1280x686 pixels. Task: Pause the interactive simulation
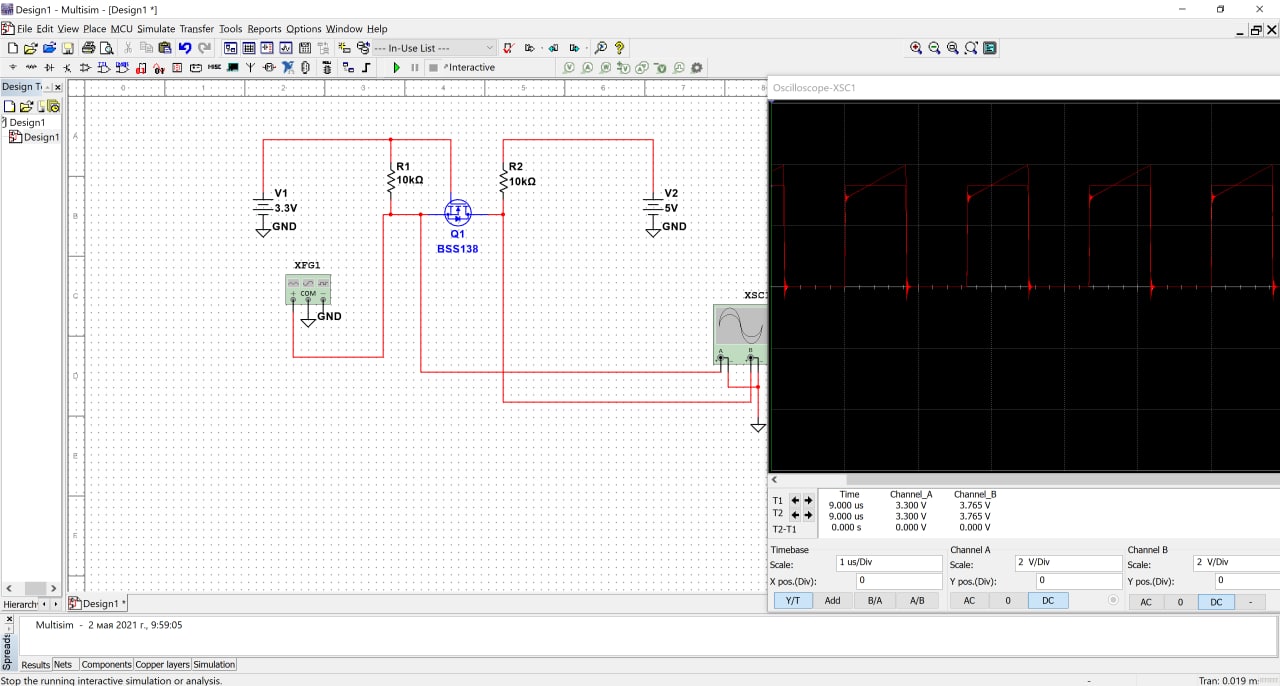point(415,68)
